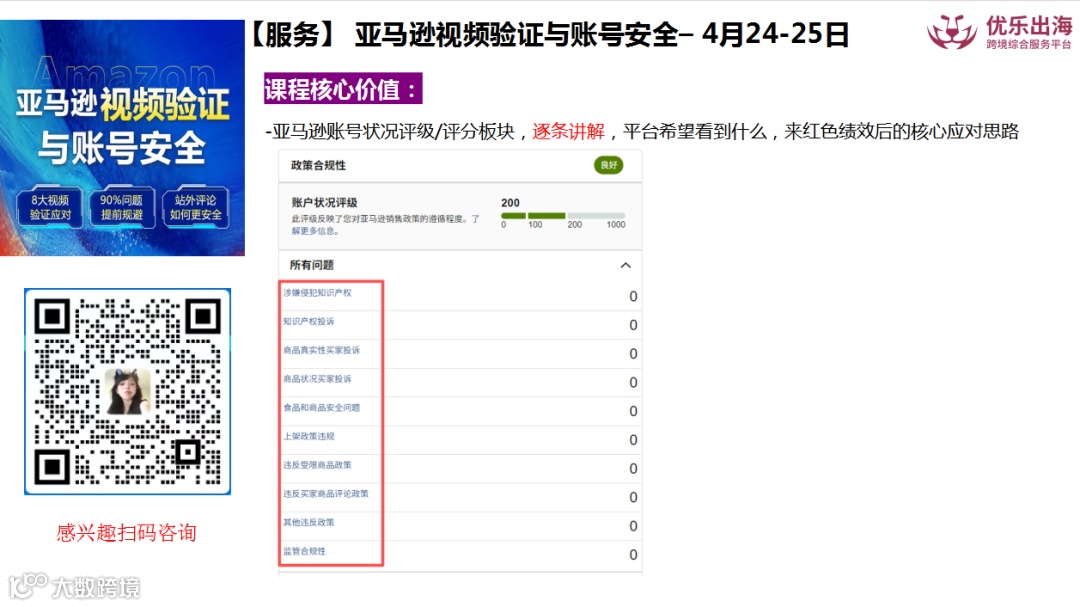Open the 食品和商品安全问题 issue link
This screenshot has width=1080, height=607.
tap(322, 408)
